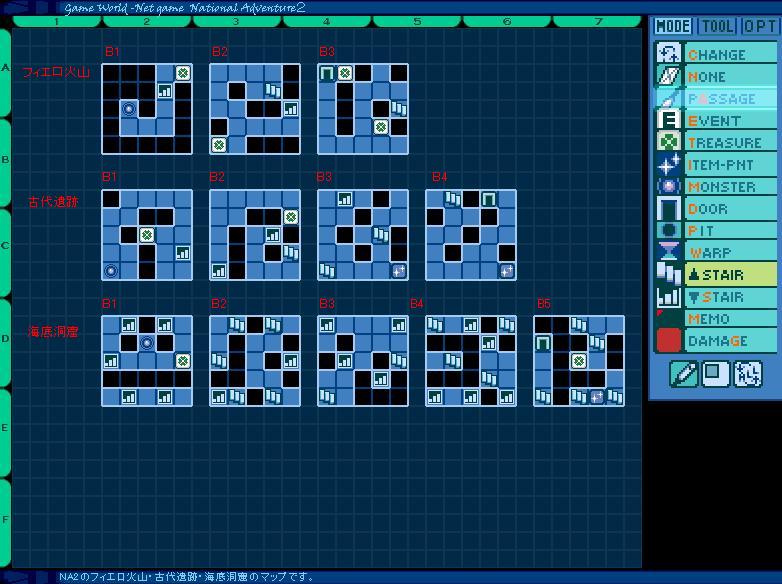This screenshot has height=584, width=782.
Task: Pick the replace-all tool beside rectangle
Action: [747, 373]
